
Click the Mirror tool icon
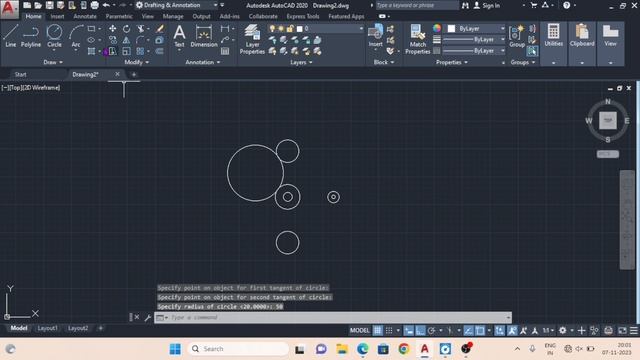pyautogui.click(x=127, y=40)
